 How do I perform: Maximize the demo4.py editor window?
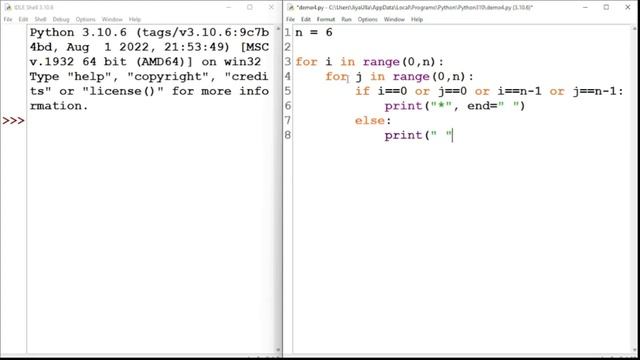click(607, 7)
